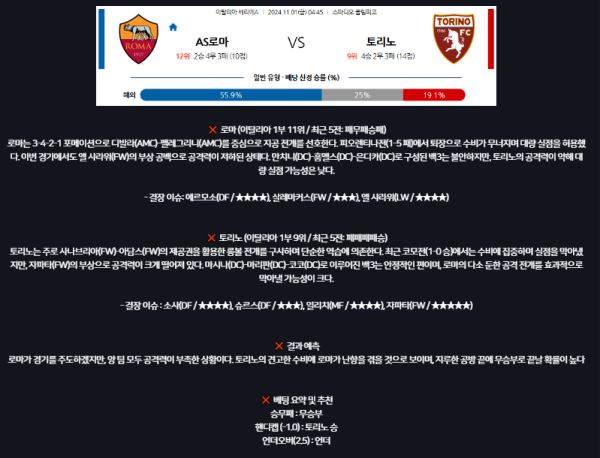The height and width of the screenshot is (458, 600).
Task: Click the VS text between teams
Action: [x=296, y=42]
